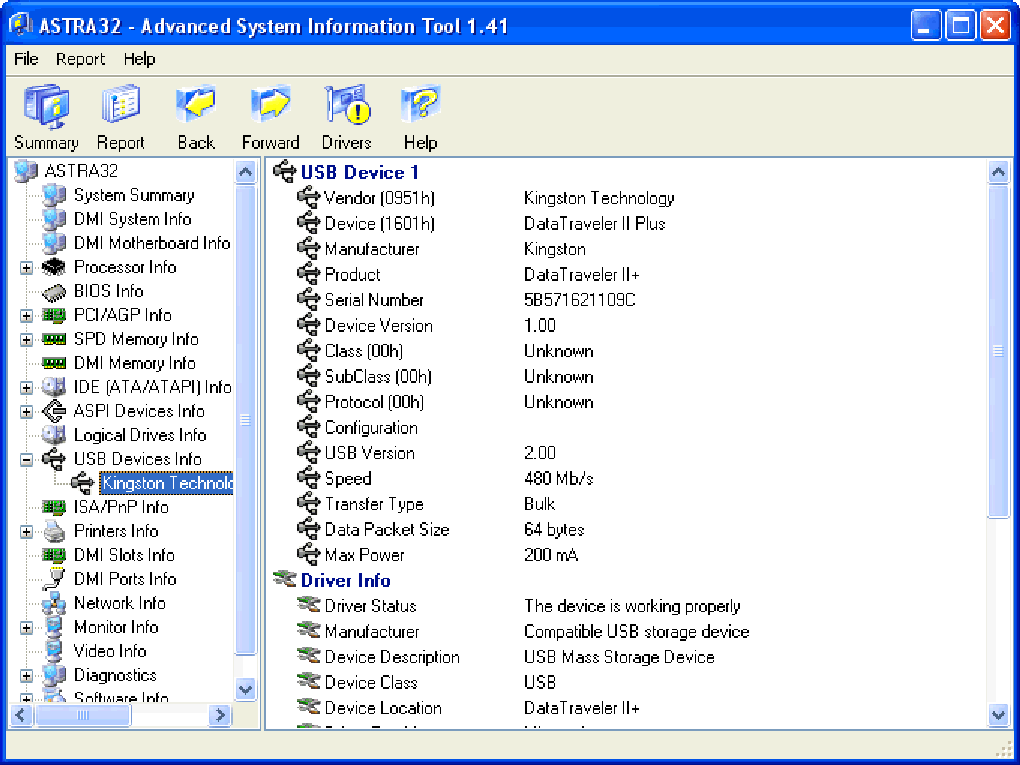Click the USB Devices Info icon
Viewport: 1020px width, 765px height.
[x=54, y=459]
